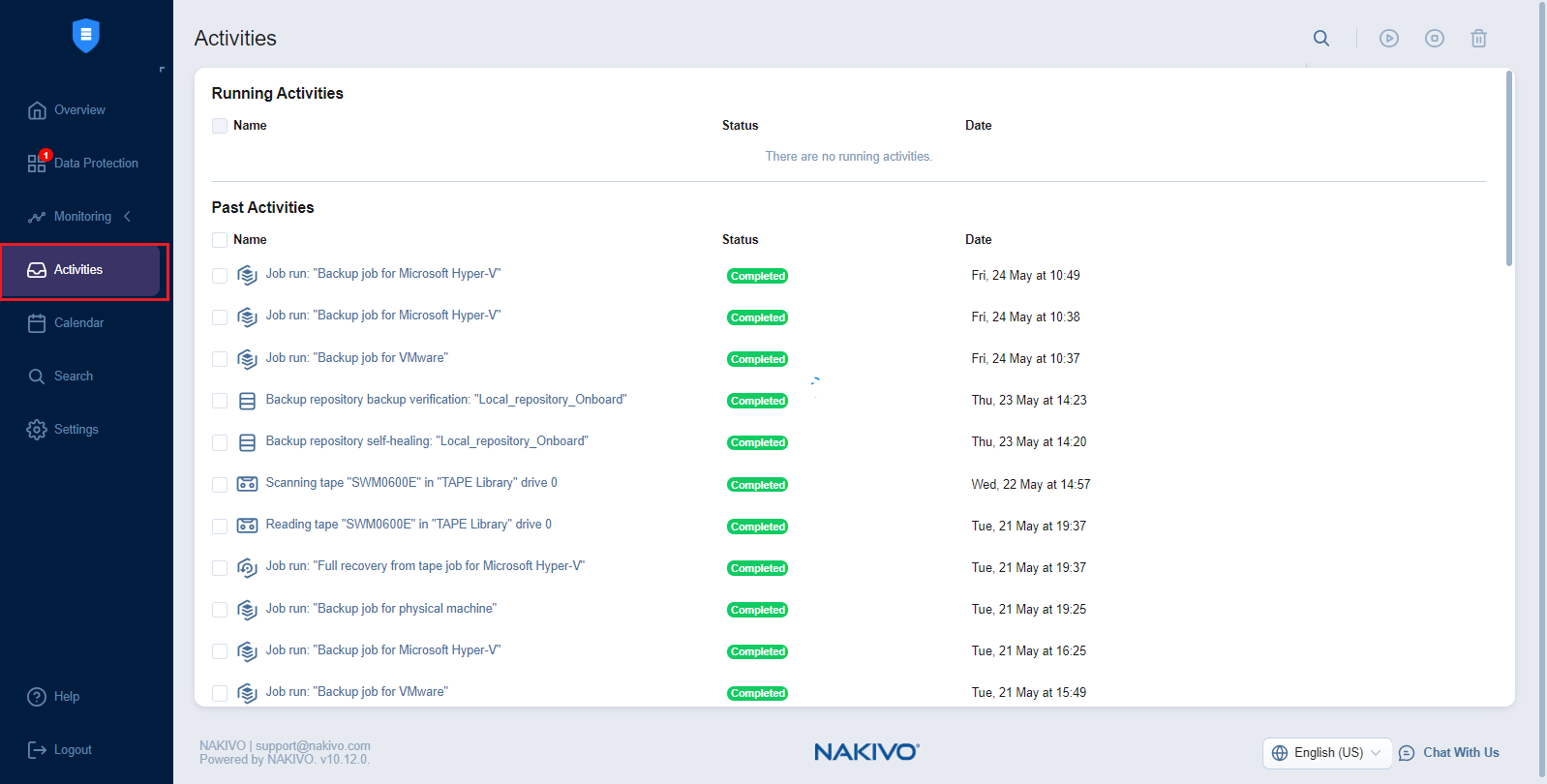Click the trash delete icon

coord(1478,39)
